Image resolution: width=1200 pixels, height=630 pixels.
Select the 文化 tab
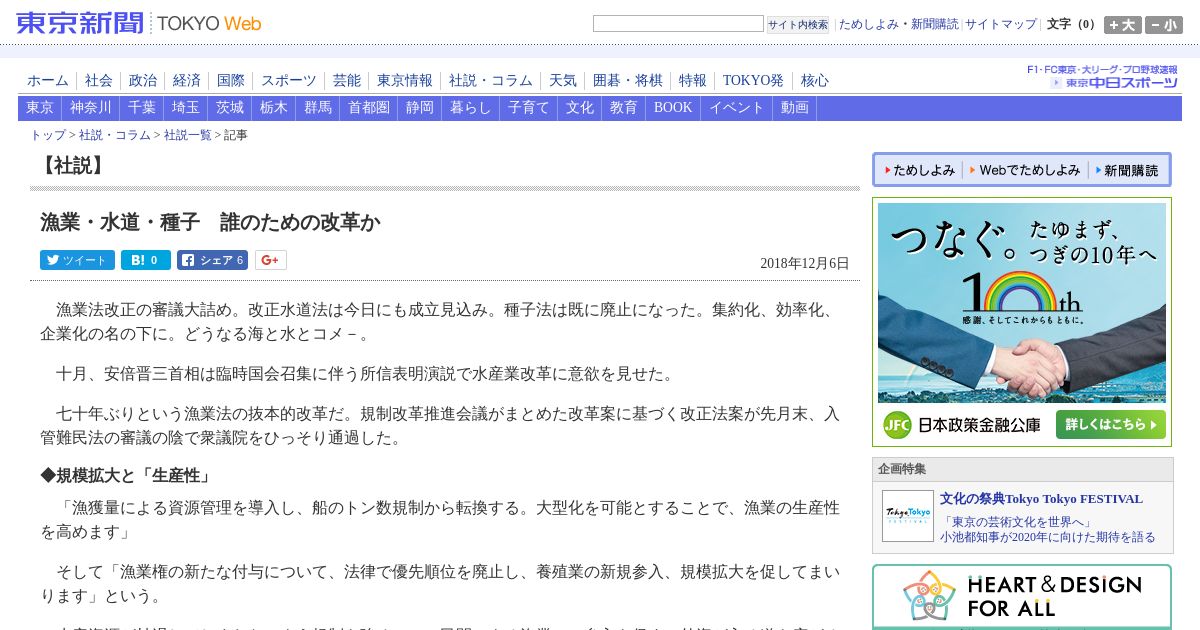tap(580, 108)
